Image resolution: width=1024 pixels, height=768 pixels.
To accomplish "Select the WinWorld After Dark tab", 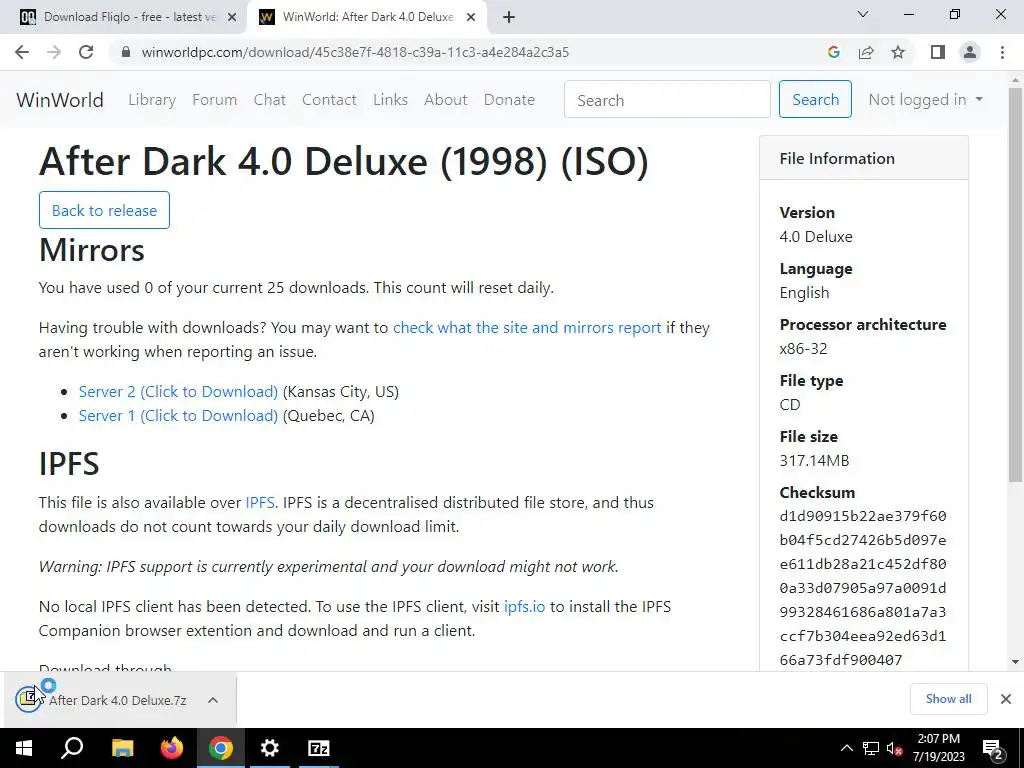I will click(367, 17).
